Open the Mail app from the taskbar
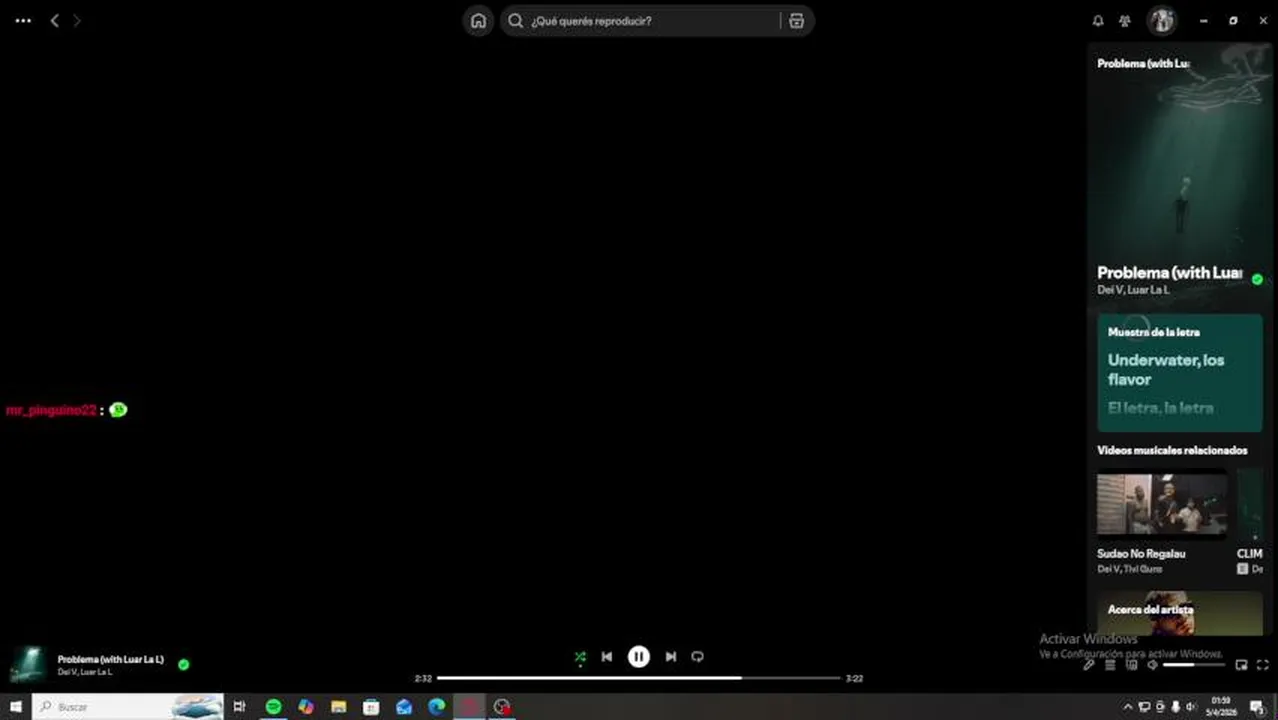Viewport: 1278px width, 720px height. 404,707
